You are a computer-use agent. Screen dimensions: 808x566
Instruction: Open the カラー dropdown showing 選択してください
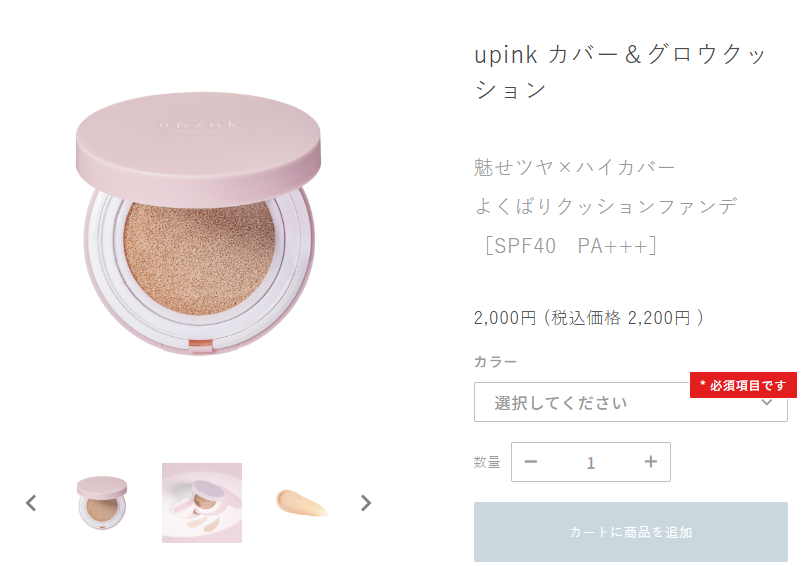(631, 402)
